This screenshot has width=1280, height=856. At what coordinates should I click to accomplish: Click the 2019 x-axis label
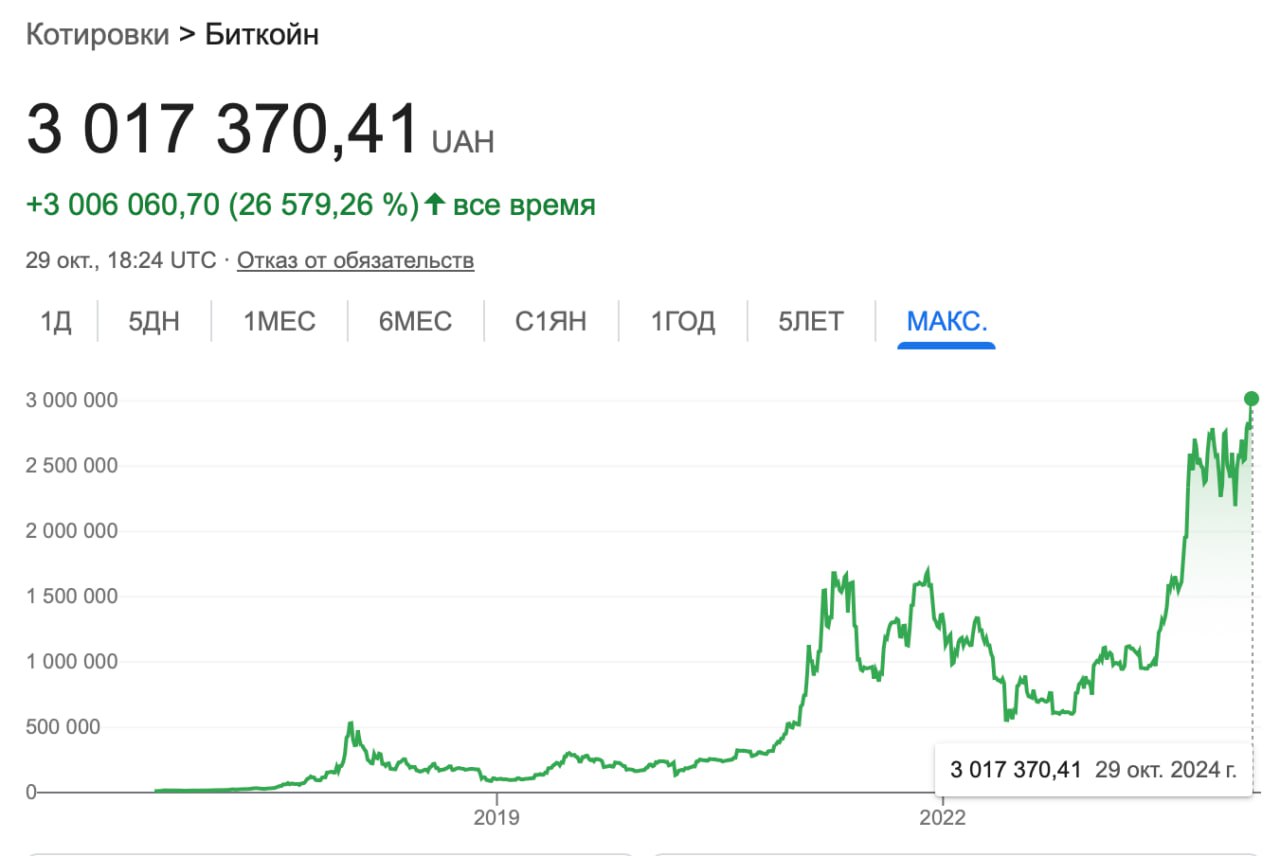pyautogui.click(x=496, y=817)
